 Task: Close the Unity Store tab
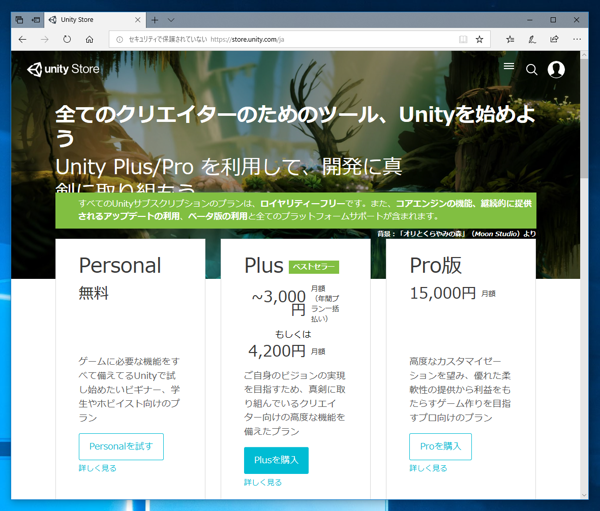pos(138,20)
